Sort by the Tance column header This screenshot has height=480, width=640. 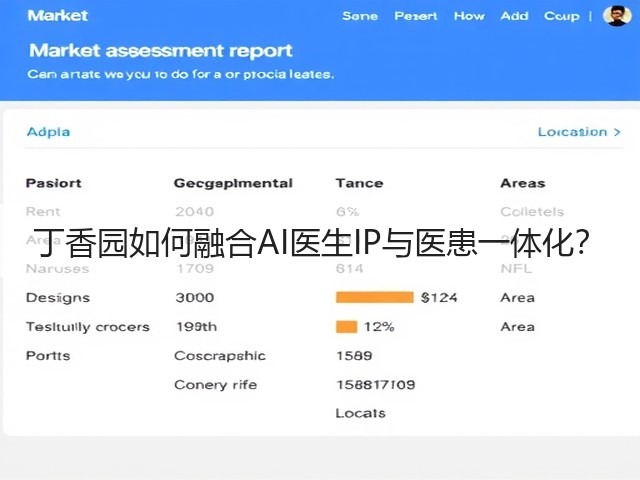[x=359, y=183]
